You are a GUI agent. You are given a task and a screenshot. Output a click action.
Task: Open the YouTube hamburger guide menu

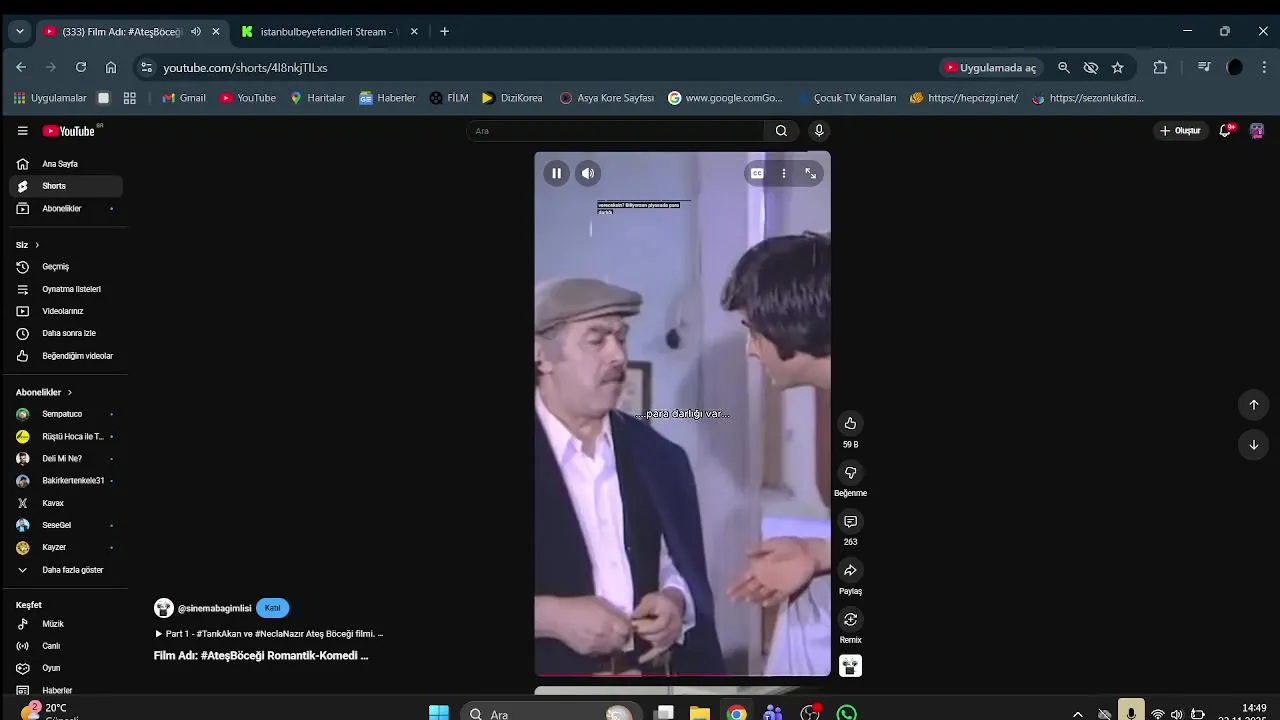pyautogui.click(x=22, y=131)
